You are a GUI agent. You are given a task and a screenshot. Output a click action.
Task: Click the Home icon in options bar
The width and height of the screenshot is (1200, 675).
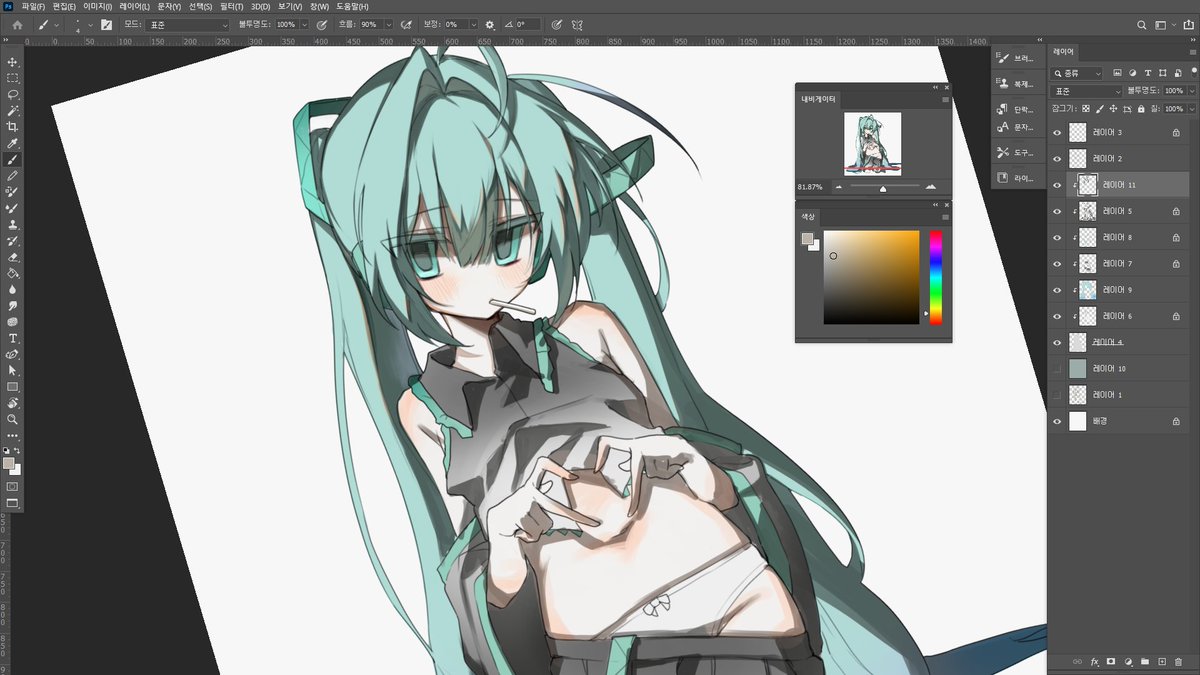click(x=17, y=24)
